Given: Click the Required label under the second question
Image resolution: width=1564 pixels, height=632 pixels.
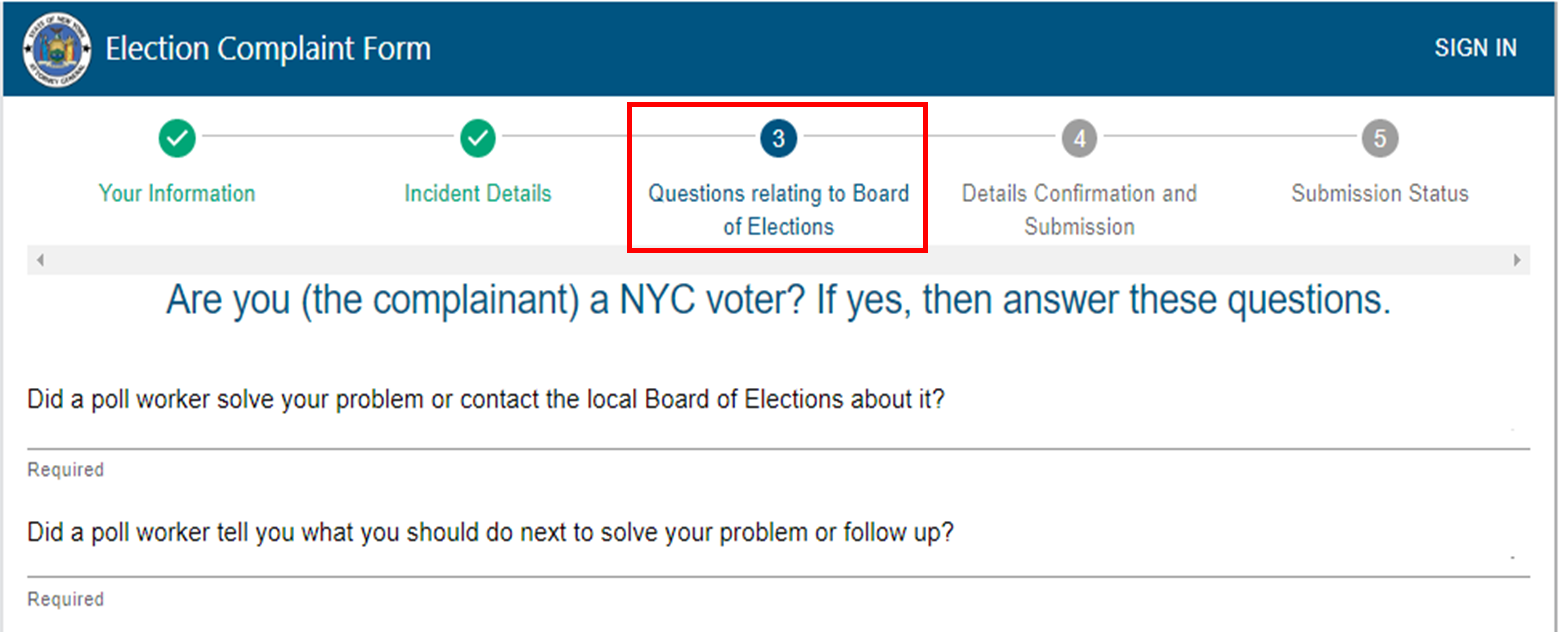Looking at the screenshot, I should tap(64, 598).
